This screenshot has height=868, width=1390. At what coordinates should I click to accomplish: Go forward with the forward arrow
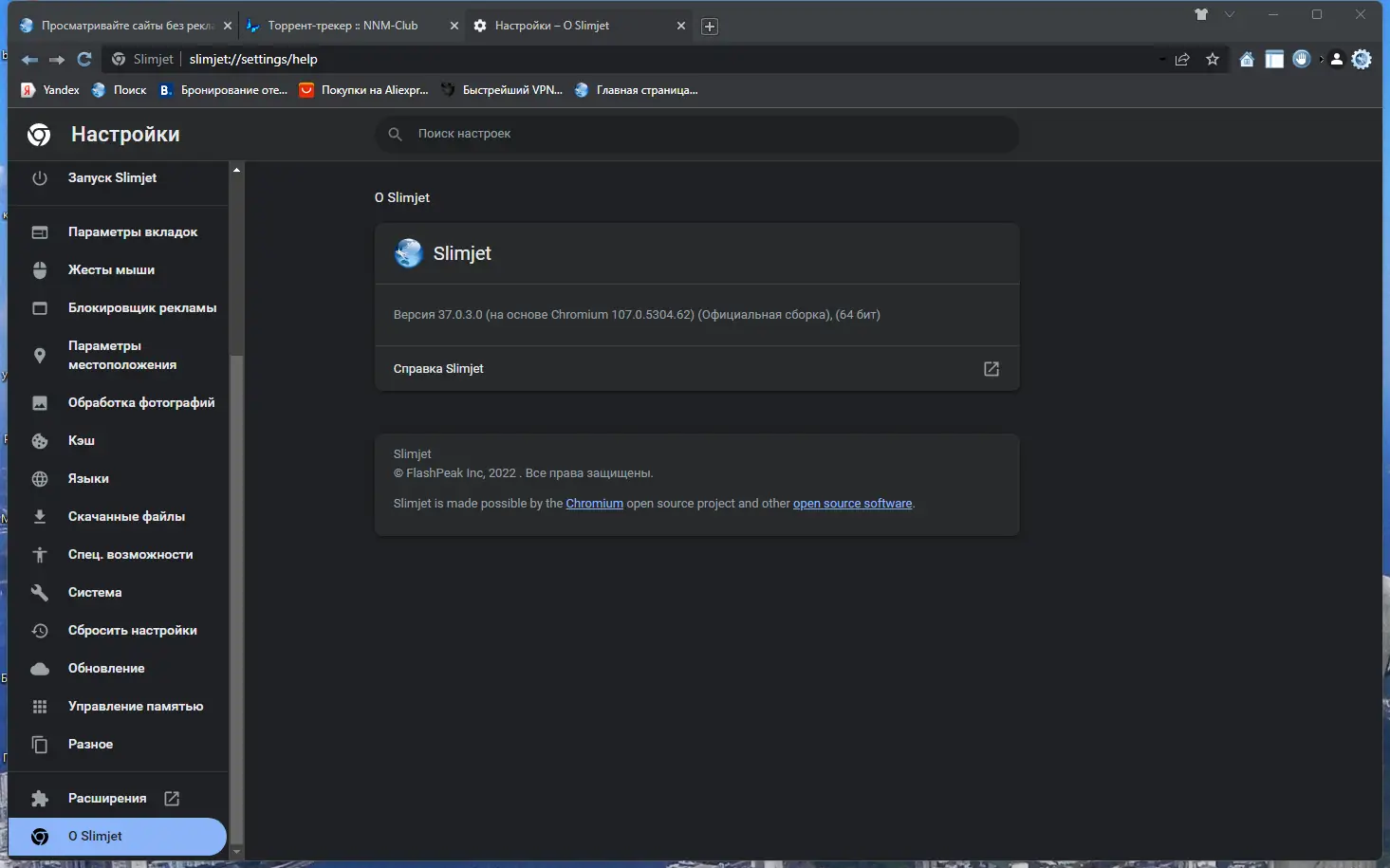[57, 60]
